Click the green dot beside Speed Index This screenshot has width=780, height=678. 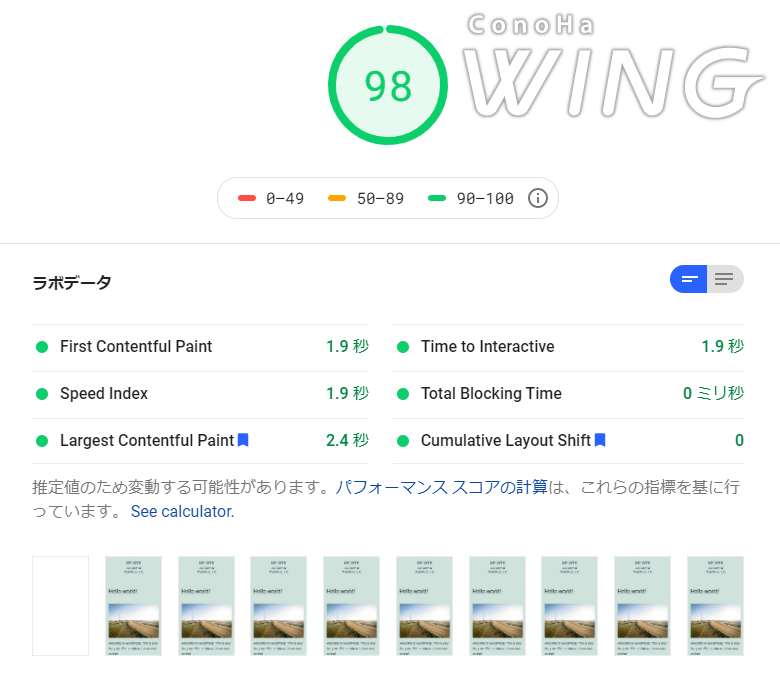coord(42,394)
